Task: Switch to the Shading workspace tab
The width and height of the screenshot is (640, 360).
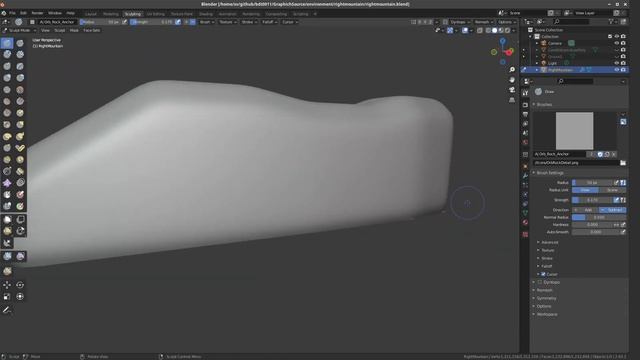Action: point(206,14)
